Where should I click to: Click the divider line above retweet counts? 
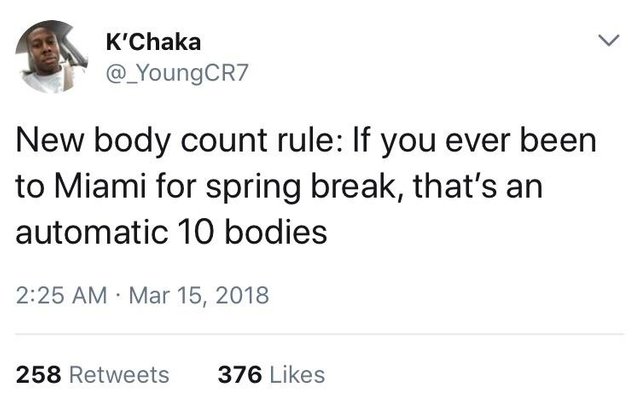click(320, 334)
